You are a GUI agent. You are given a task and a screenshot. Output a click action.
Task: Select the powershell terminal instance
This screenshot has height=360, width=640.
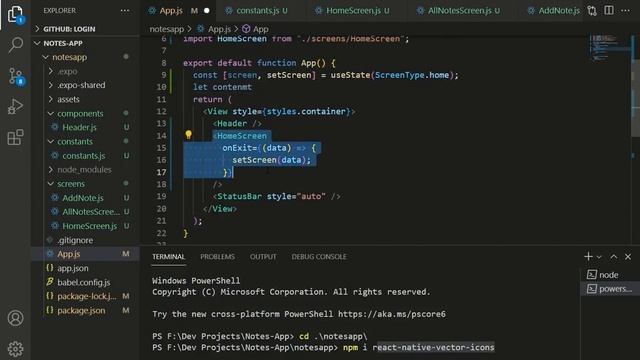[x=609, y=289]
